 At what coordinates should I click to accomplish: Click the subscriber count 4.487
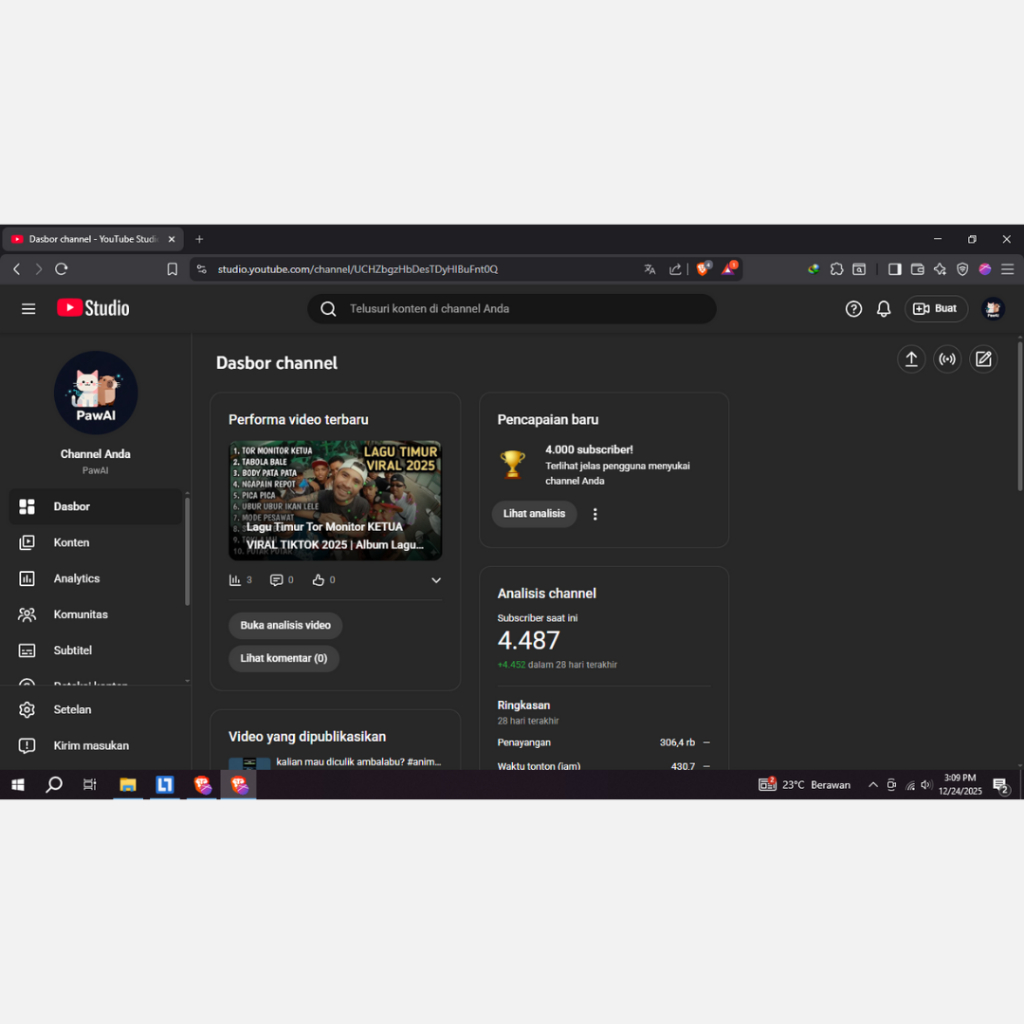click(528, 640)
